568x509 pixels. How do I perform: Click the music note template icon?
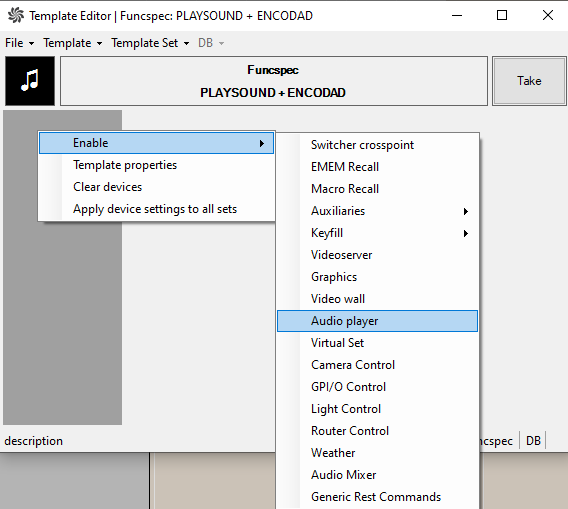[30, 81]
